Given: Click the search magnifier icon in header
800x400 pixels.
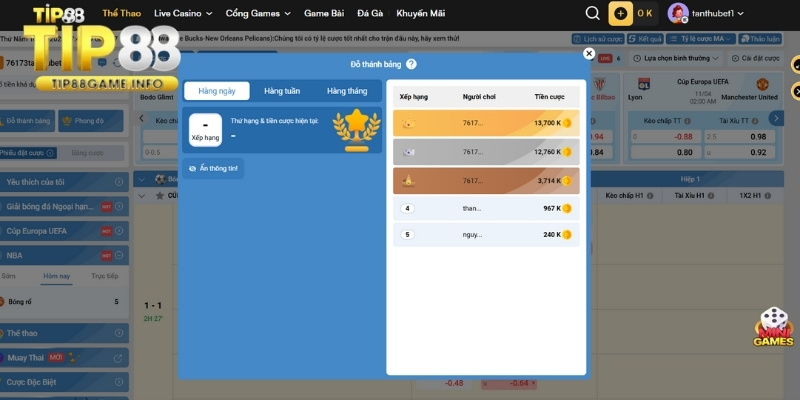Looking at the screenshot, I should pyautogui.click(x=593, y=13).
